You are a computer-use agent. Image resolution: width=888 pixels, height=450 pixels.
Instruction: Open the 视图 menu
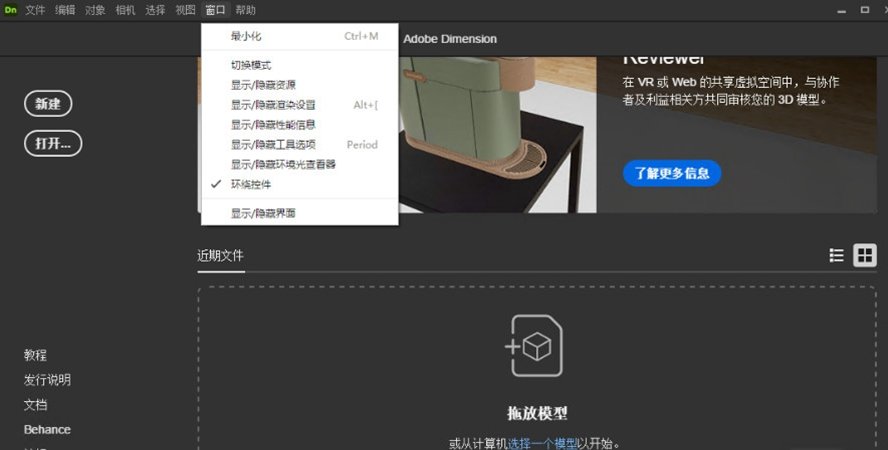tap(185, 10)
